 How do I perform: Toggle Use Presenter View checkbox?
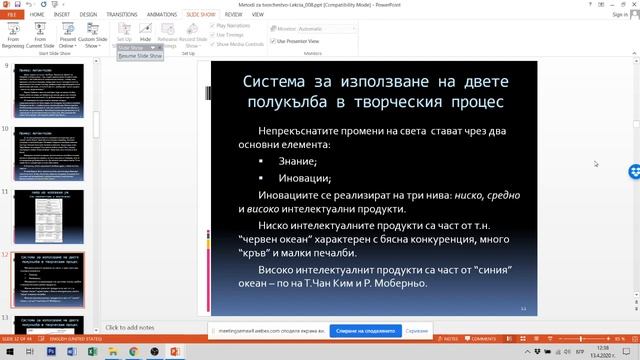tap(273, 41)
